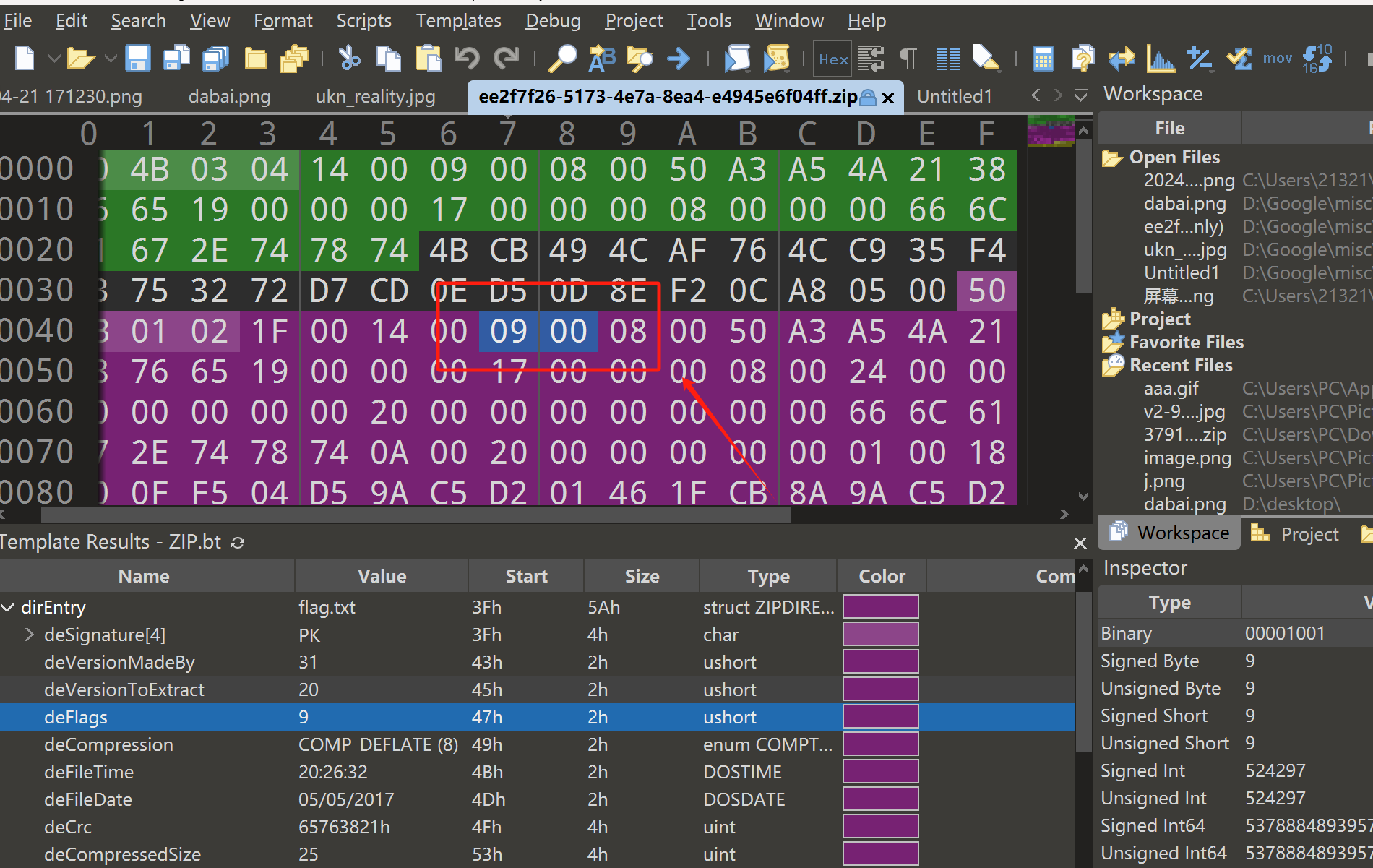Image resolution: width=1373 pixels, height=868 pixels.
Task: Click the Save file floppy icon
Action: click(137, 58)
